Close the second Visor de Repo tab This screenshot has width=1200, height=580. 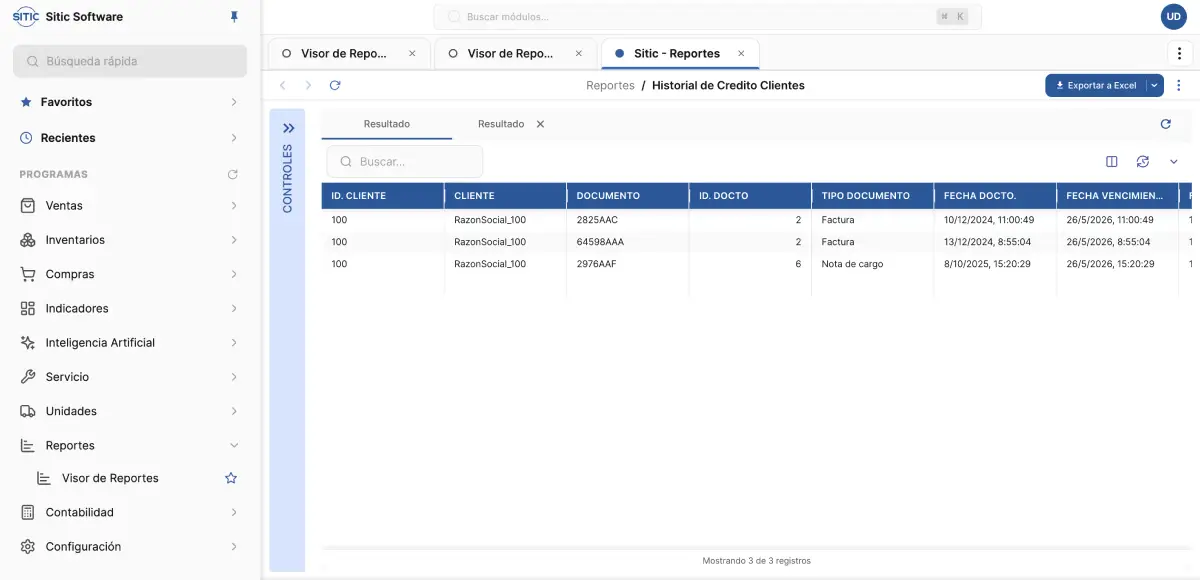coord(578,54)
